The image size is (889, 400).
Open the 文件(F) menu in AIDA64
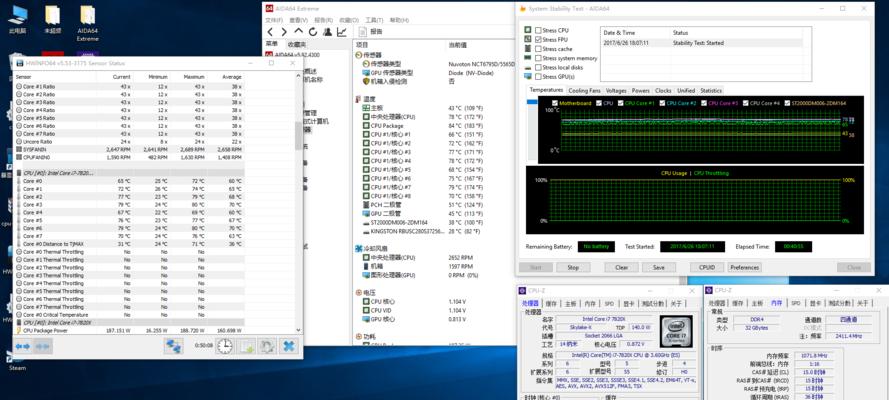coord(274,20)
